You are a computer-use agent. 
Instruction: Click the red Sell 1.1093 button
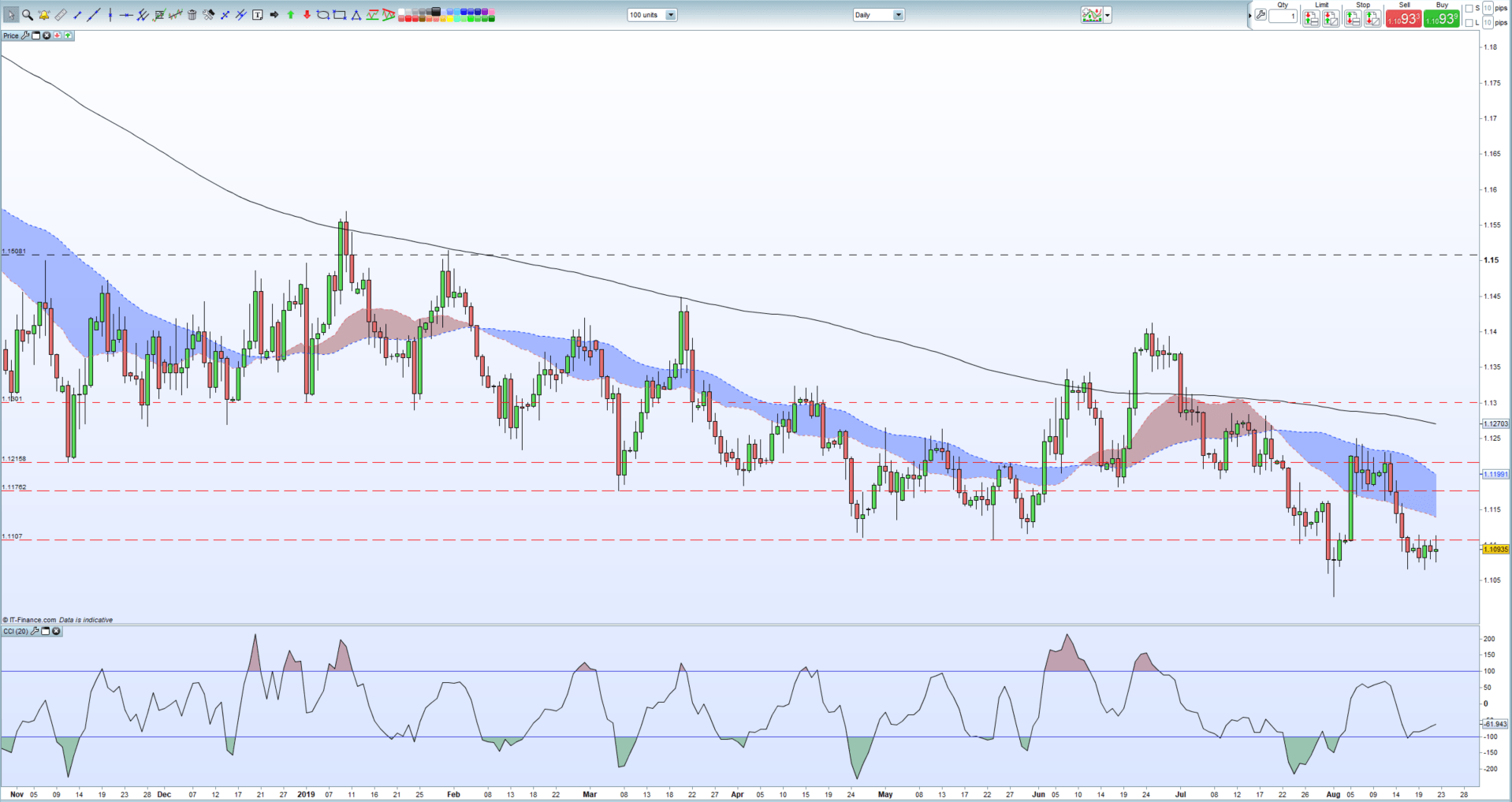tap(1404, 19)
